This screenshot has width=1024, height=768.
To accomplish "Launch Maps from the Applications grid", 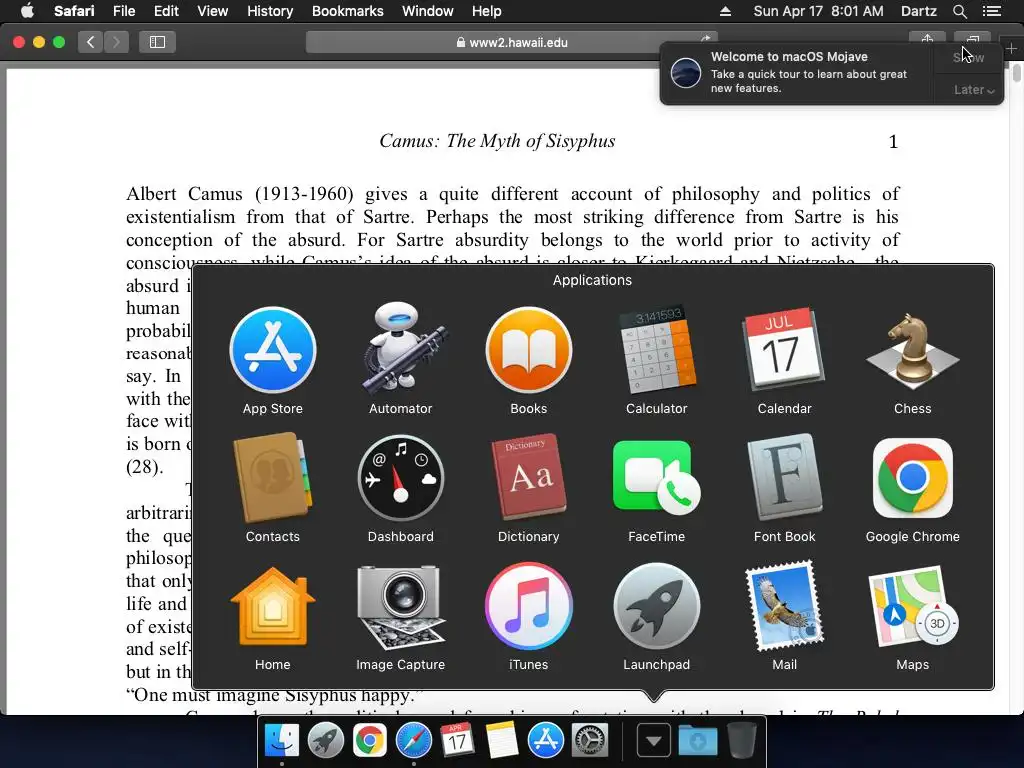I will [912, 606].
